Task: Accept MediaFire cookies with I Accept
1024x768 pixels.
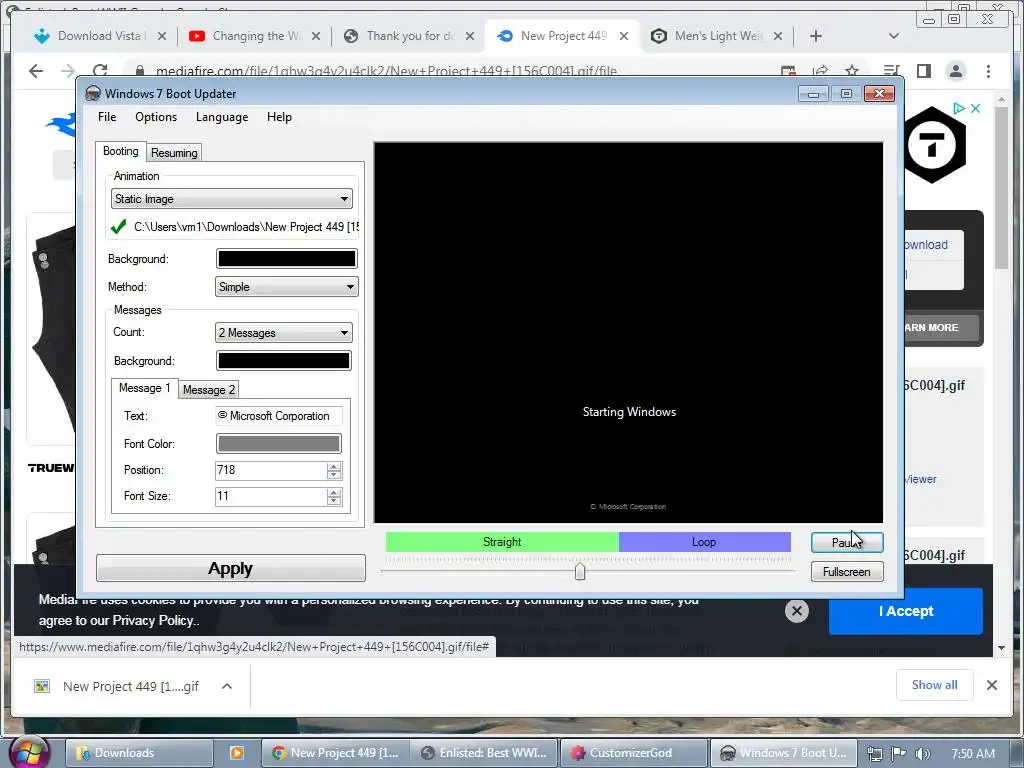Action: (x=906, y=611)
